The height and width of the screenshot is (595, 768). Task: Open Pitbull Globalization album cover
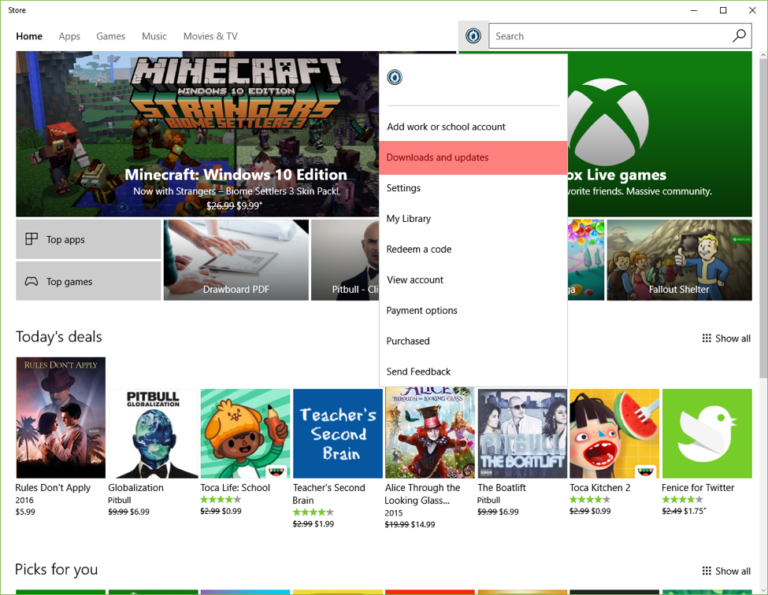click(x=153, y=433)
